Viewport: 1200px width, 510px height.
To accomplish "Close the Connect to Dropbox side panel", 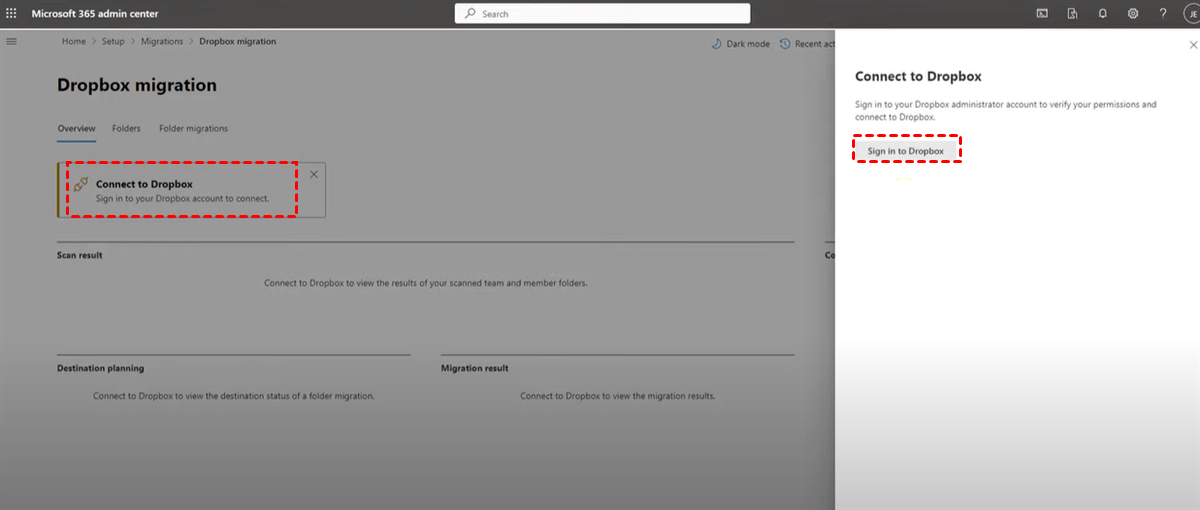I will 1192,45.
